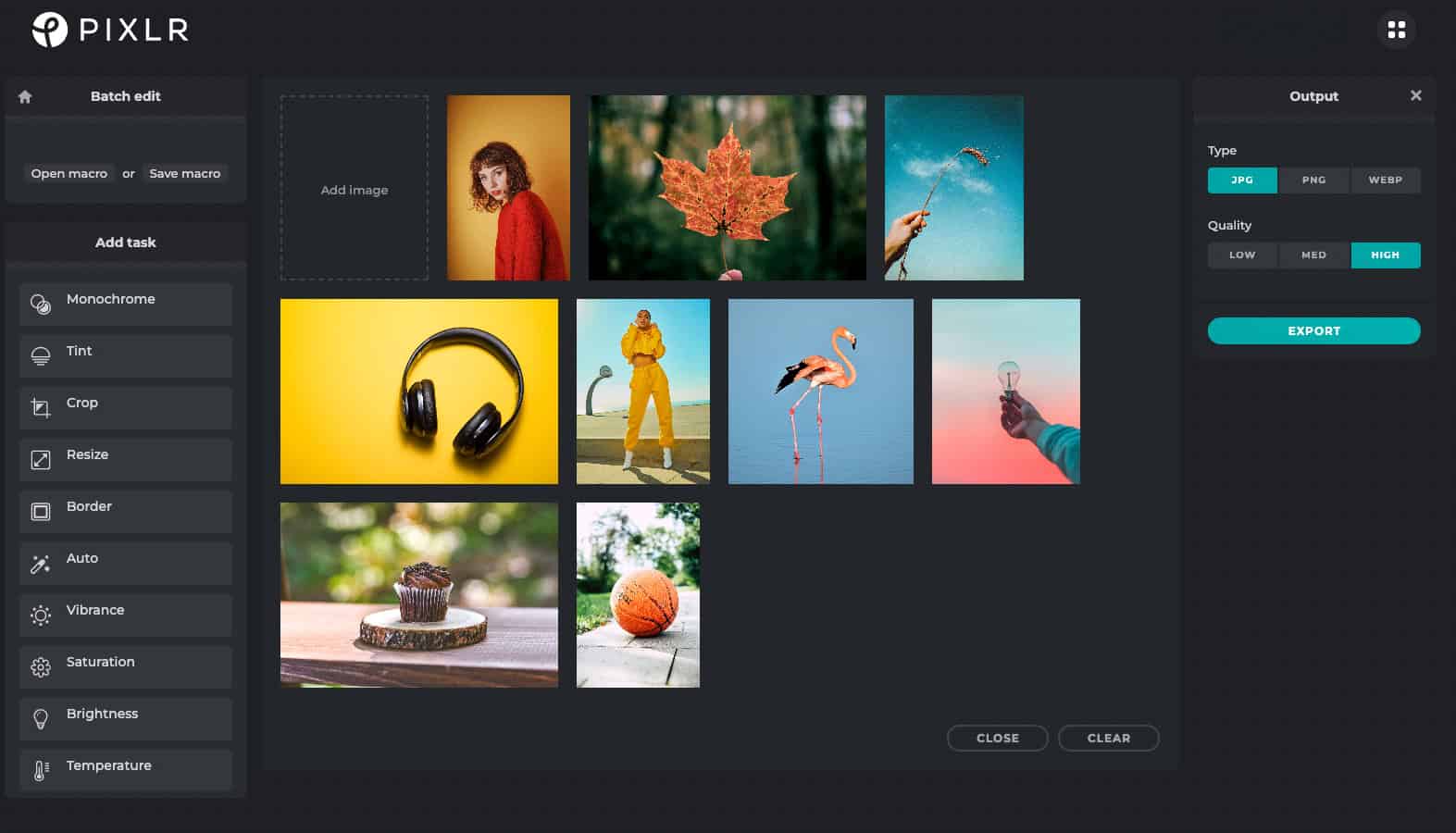1456x833 pixels.
Task: Clear all loaded images
Action: tap(1108, 738)
